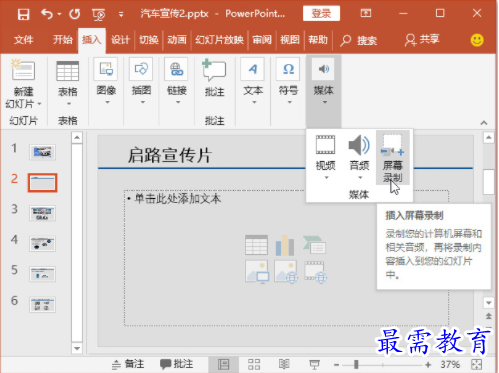Open the 文本 text group
This screenshot has height=373, width=499.
(253, 82)
